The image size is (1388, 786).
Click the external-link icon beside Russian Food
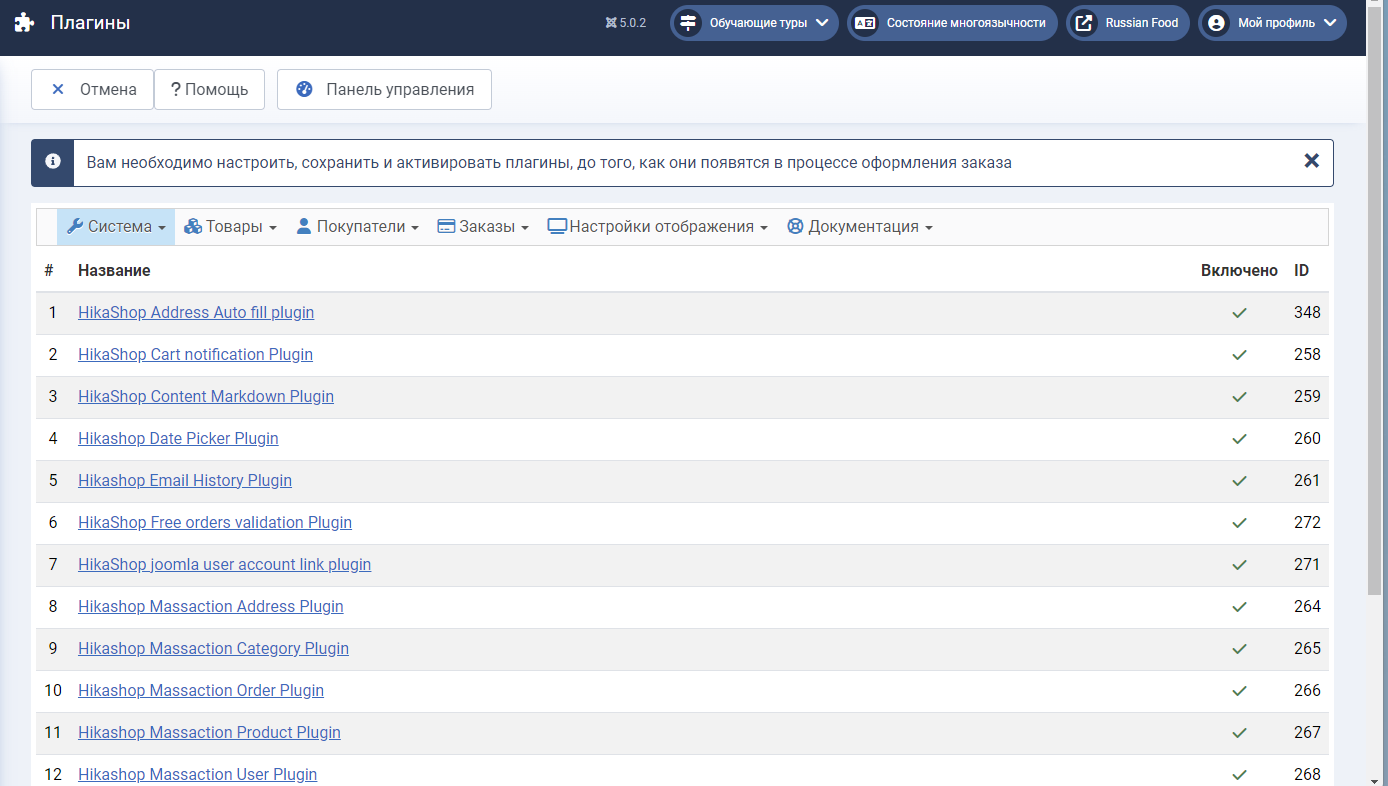1084,23
